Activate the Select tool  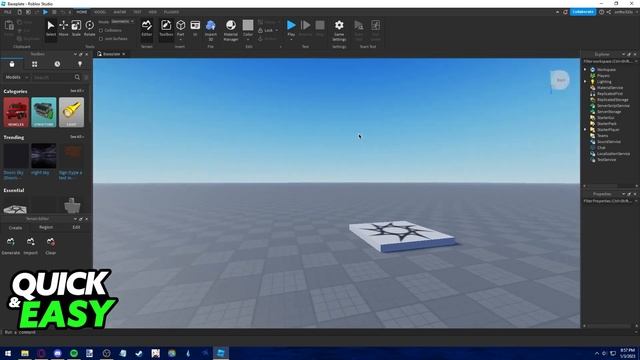click(x=51, y=29)
